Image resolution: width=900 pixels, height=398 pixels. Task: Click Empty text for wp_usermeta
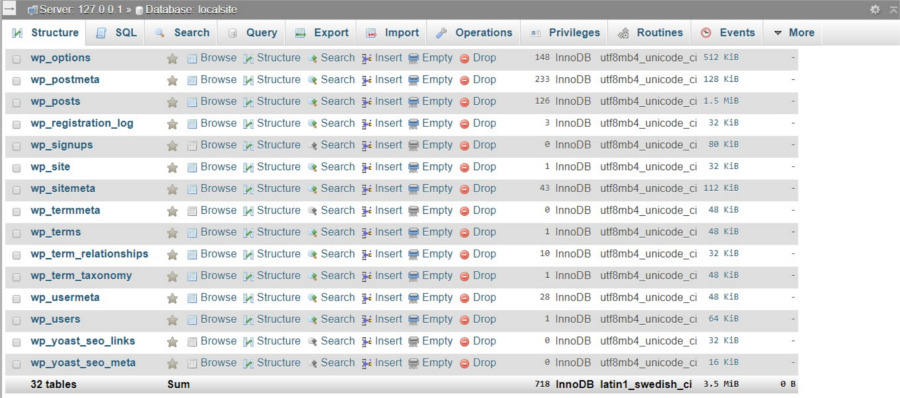point(437,297)
